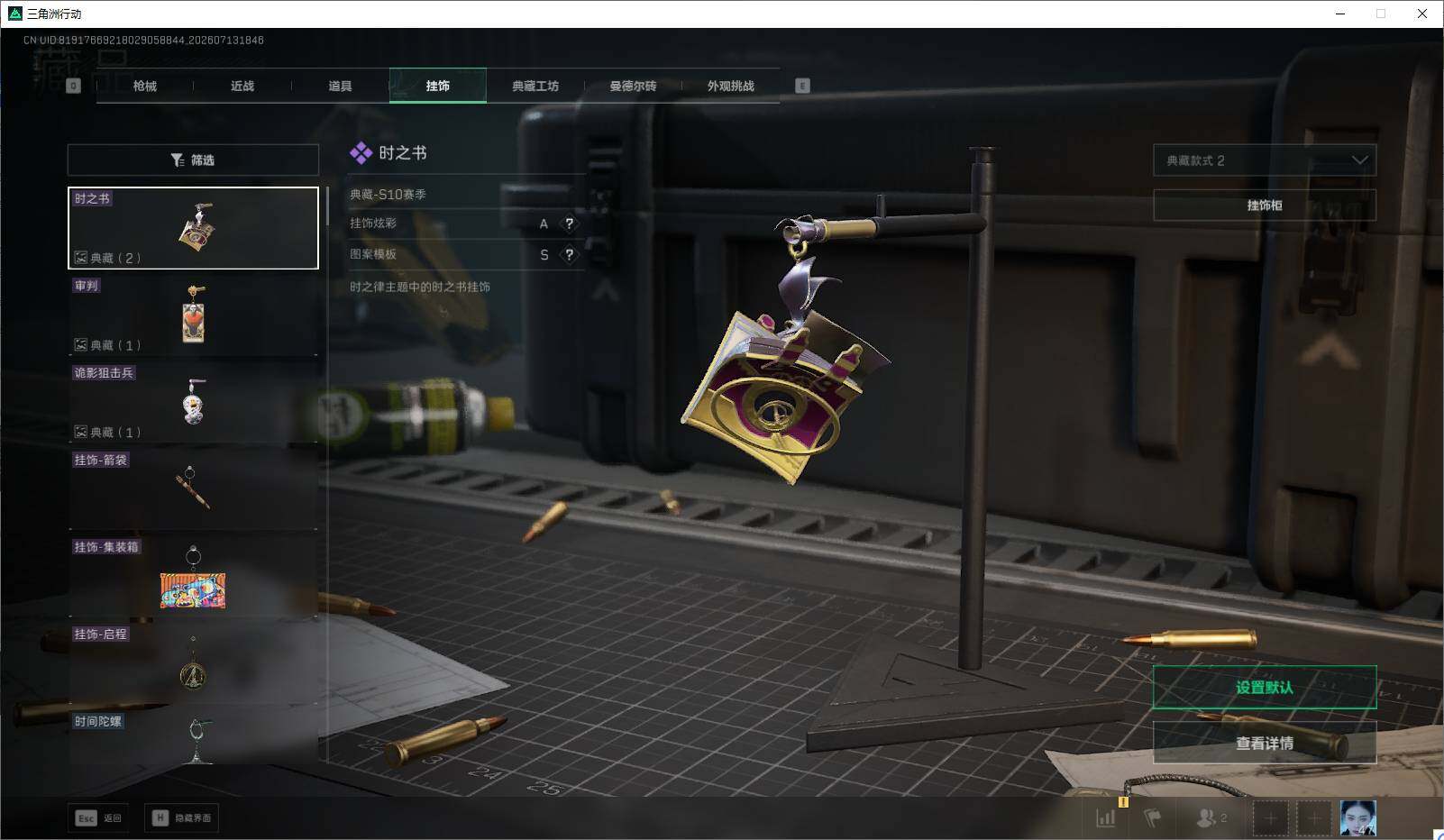Click the chevron arrow of style dropdown
Viewport: 1444px width, 840px height.
coord(1359,160)
